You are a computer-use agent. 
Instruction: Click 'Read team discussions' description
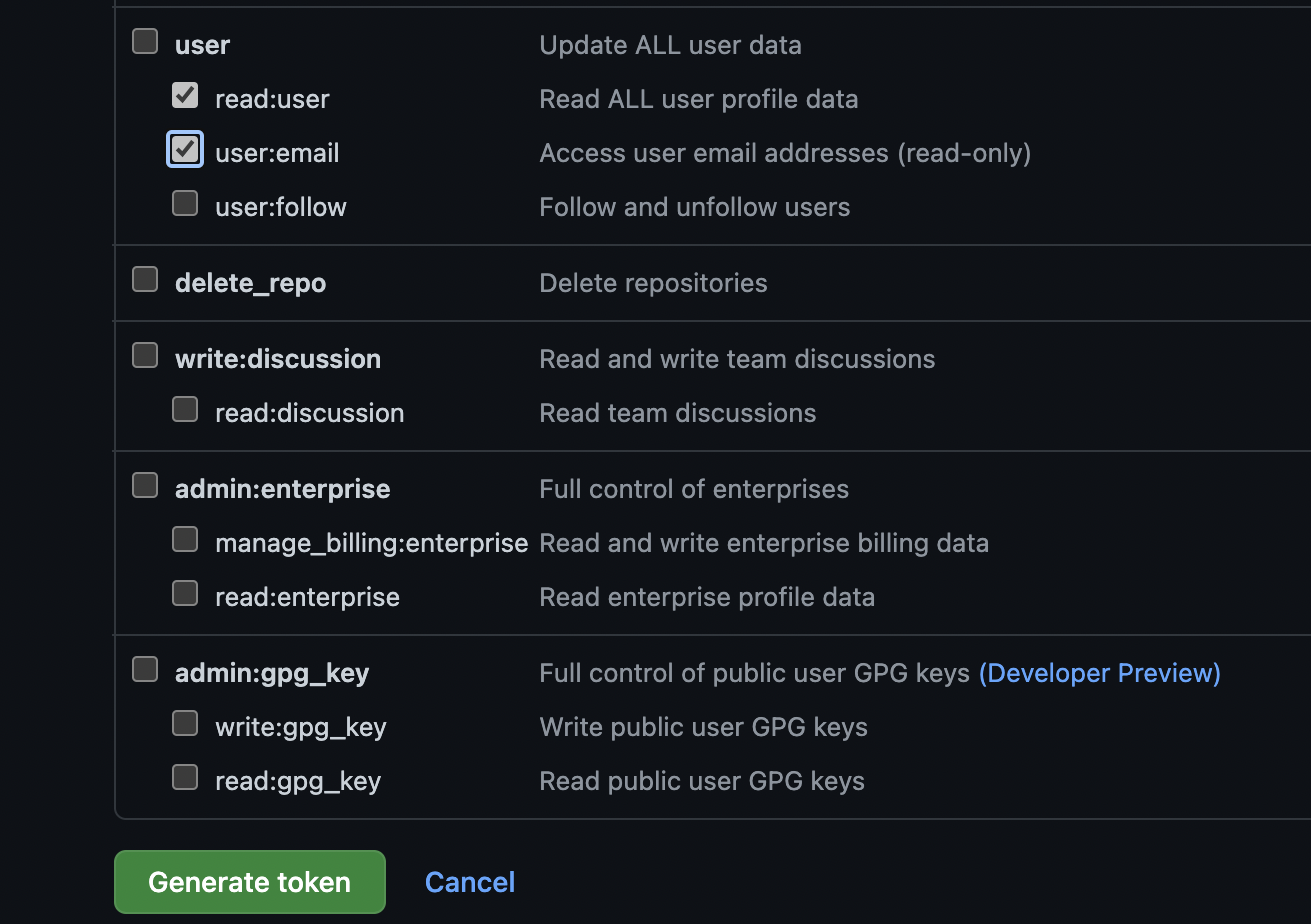pos(678,413)
